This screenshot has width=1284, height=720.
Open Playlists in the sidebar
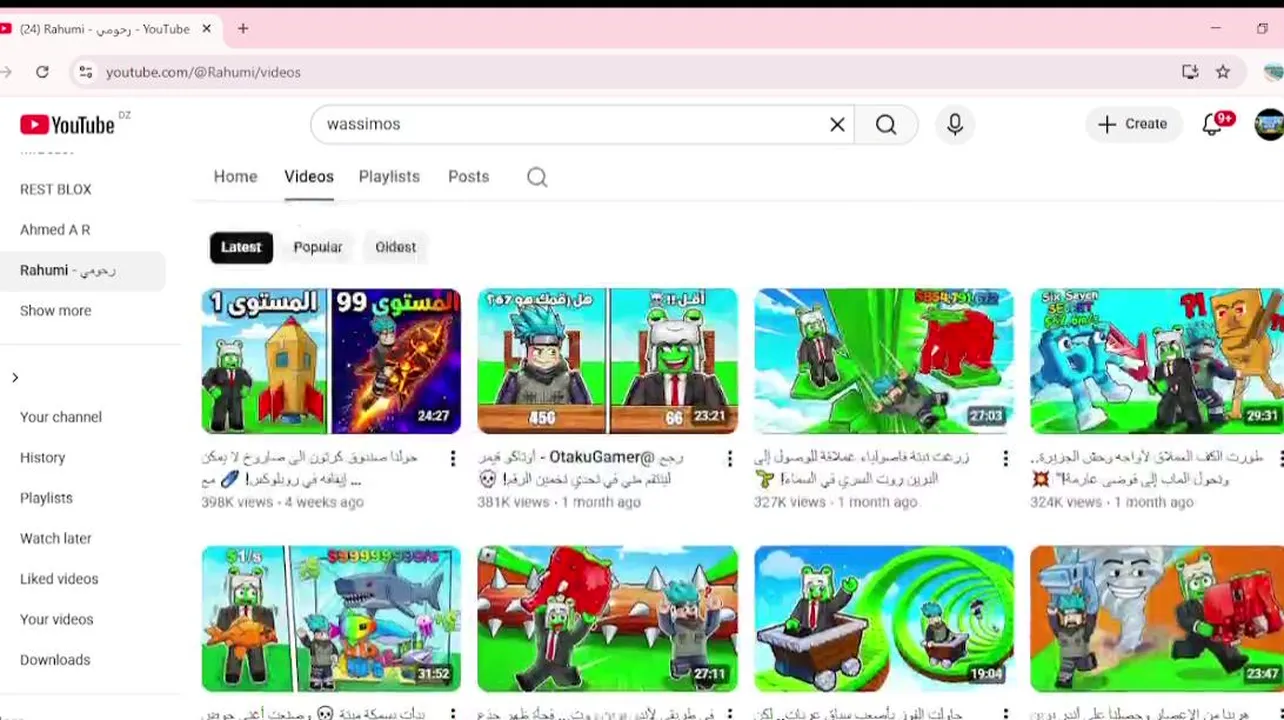[46, 498]
